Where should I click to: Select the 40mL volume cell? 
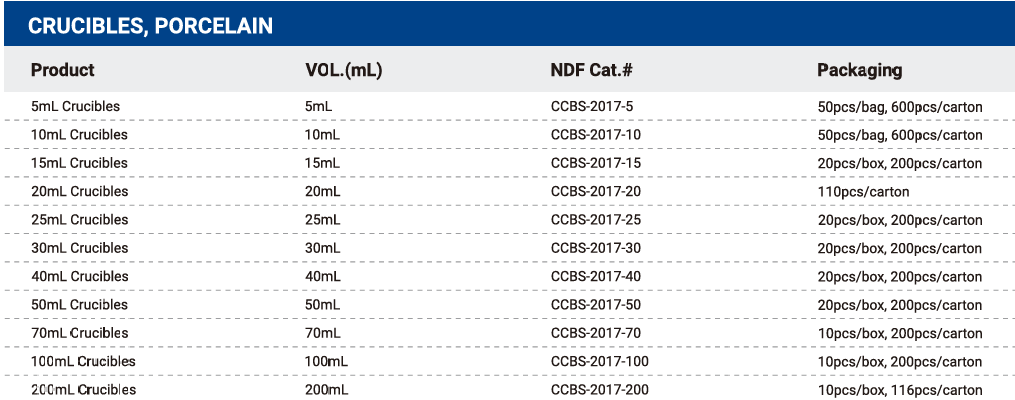[322, 276]
